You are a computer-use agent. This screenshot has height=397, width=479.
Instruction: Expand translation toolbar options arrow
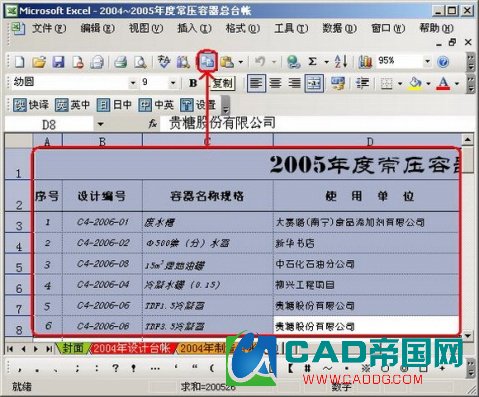[x=226, y=105]
